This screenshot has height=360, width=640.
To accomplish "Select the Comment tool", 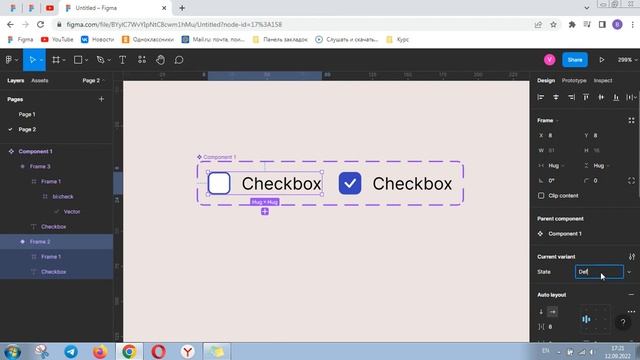I will (x=179, y=60).
